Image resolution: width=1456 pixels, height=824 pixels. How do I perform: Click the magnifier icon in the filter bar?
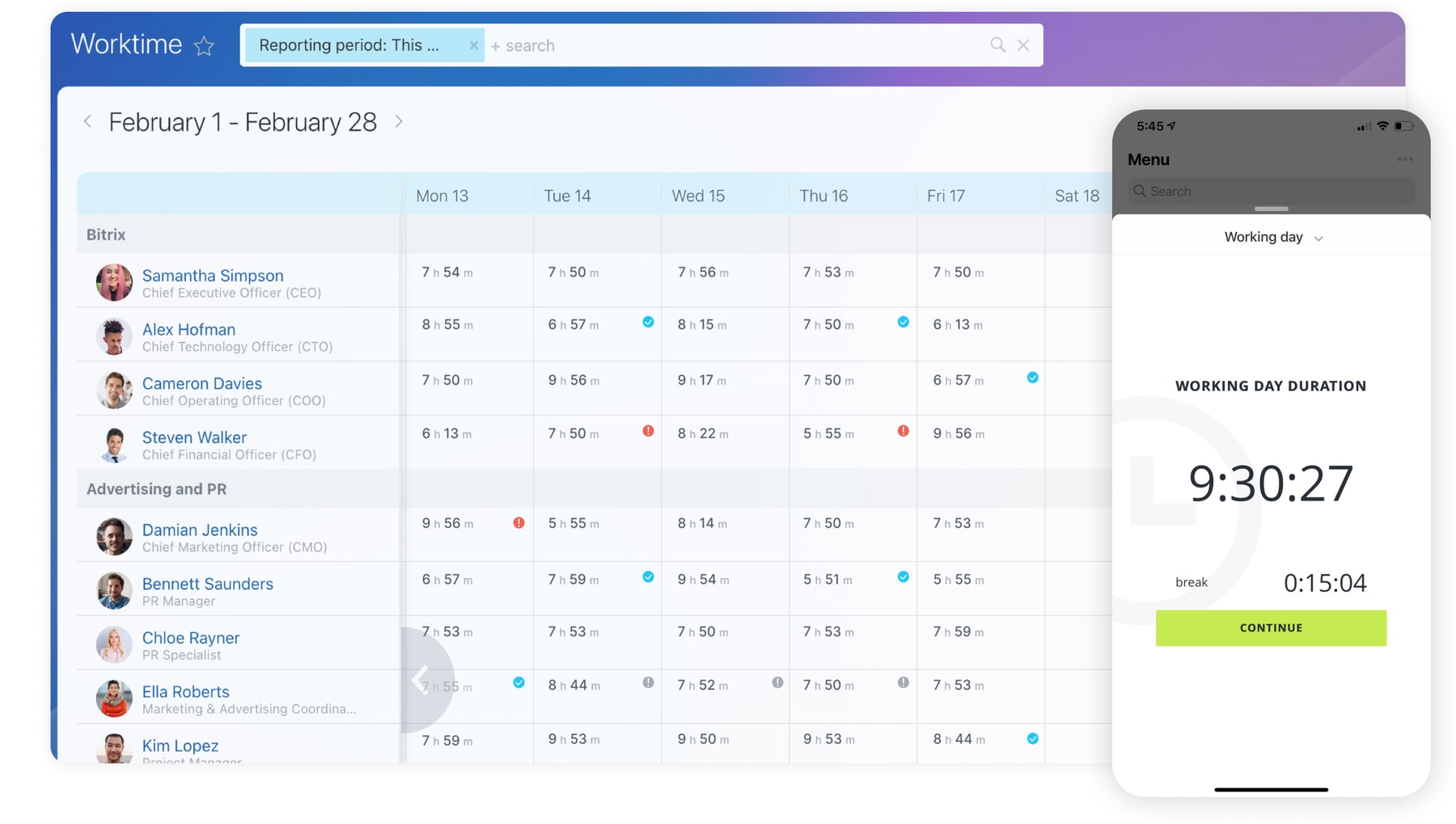tap(997, 45)
